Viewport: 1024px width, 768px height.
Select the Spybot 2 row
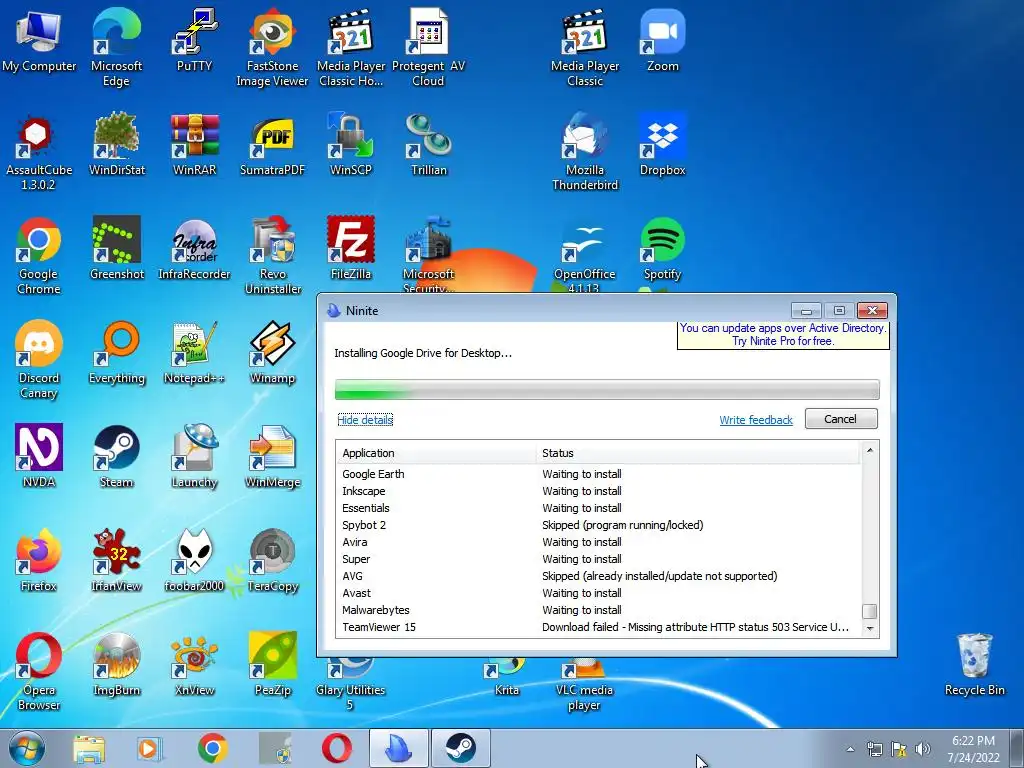tap(599, 525)
